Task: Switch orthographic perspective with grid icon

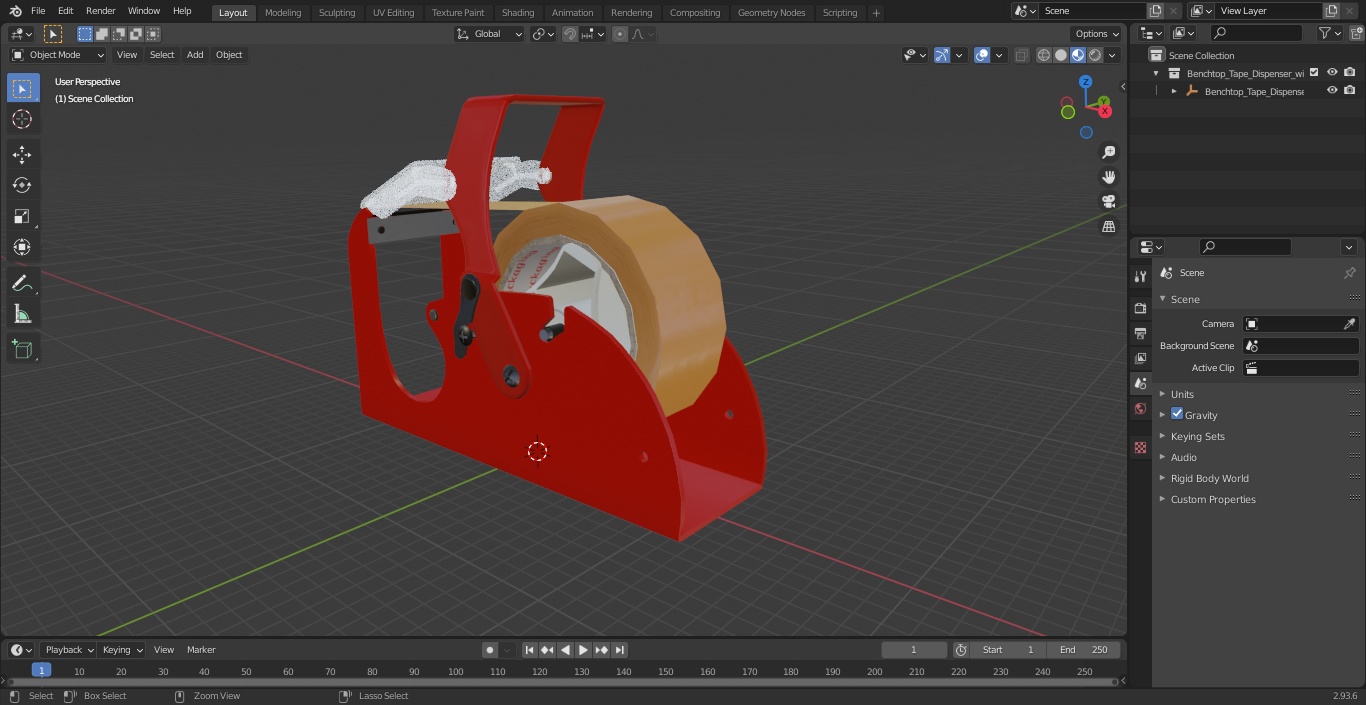Action: click(1108, 227)
